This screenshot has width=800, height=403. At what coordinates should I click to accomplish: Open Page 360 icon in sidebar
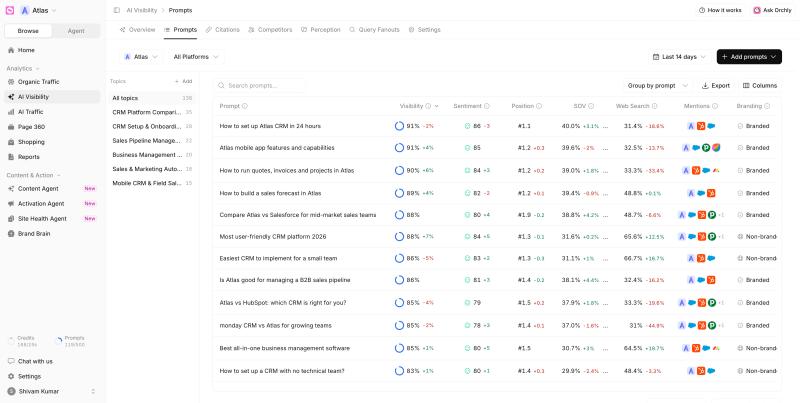(11, 127)
